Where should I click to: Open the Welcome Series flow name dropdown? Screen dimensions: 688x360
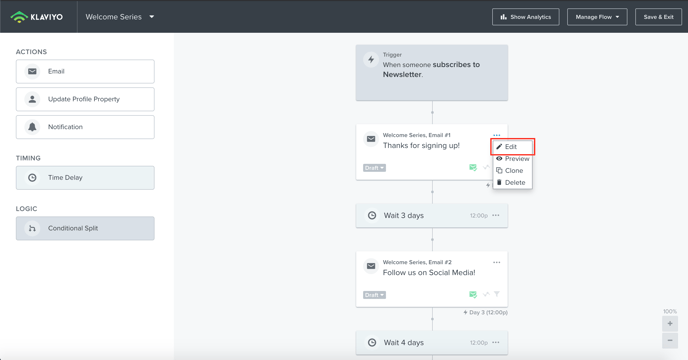(x=120, y=17)
